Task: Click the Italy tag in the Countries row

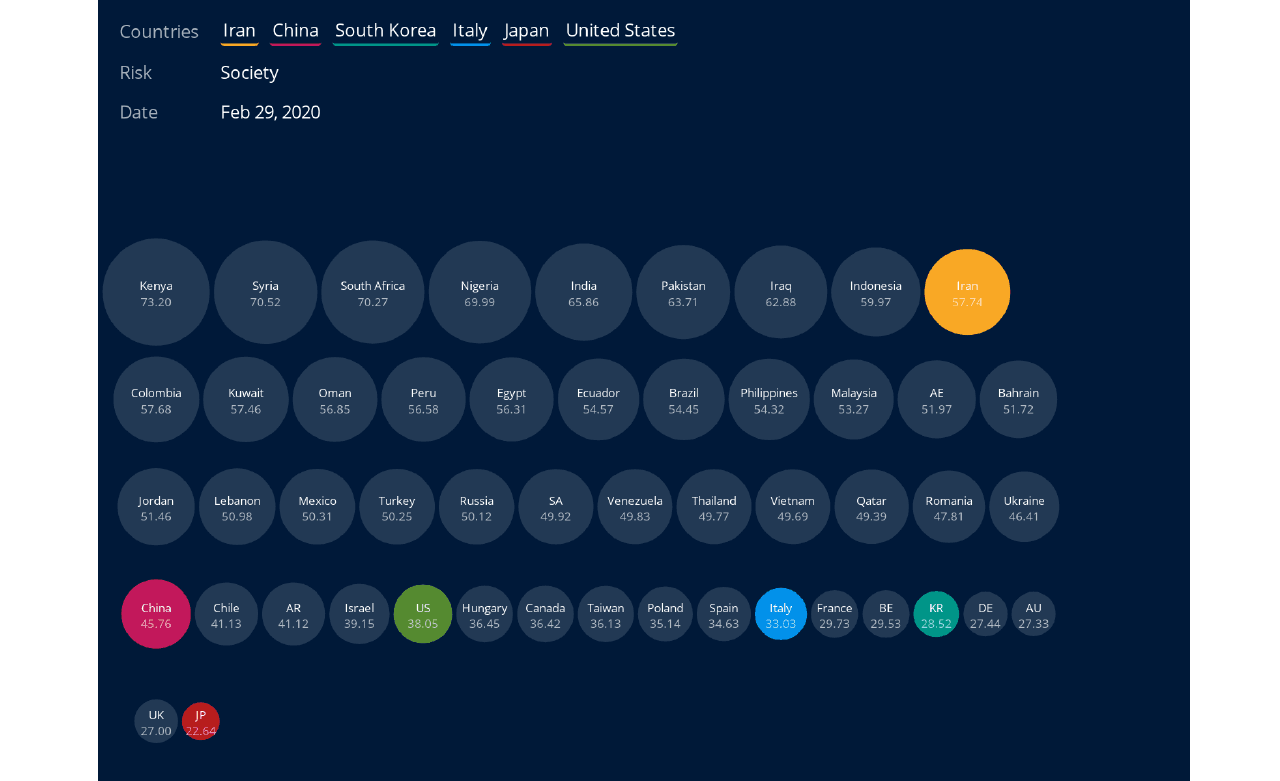Action: (470, 31)
